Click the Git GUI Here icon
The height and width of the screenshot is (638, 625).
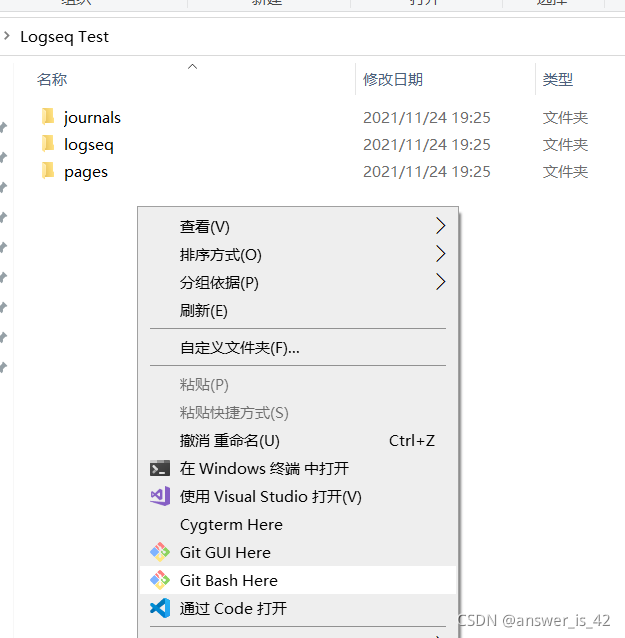160,552
